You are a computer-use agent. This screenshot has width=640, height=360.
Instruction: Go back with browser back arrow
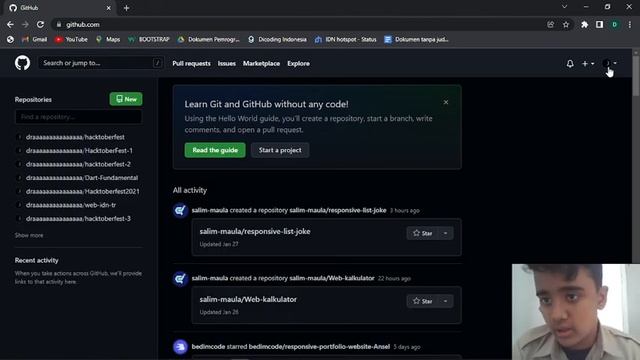pyautogui.click(x=10, y=24)
